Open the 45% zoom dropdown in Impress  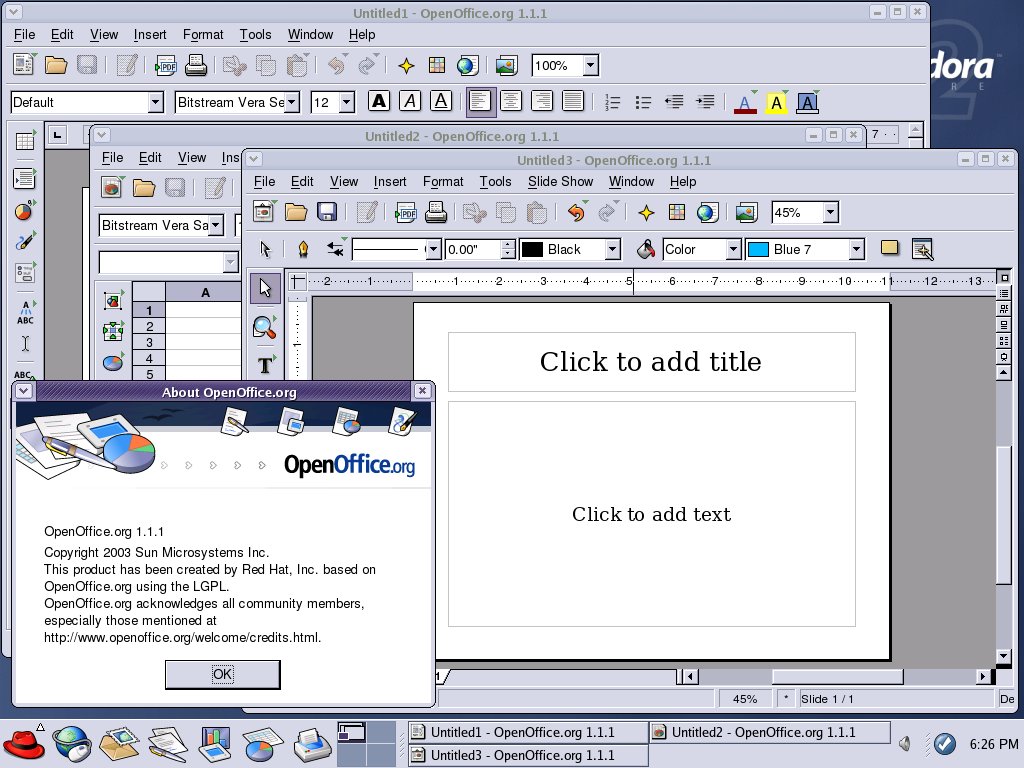click(830, 212)
